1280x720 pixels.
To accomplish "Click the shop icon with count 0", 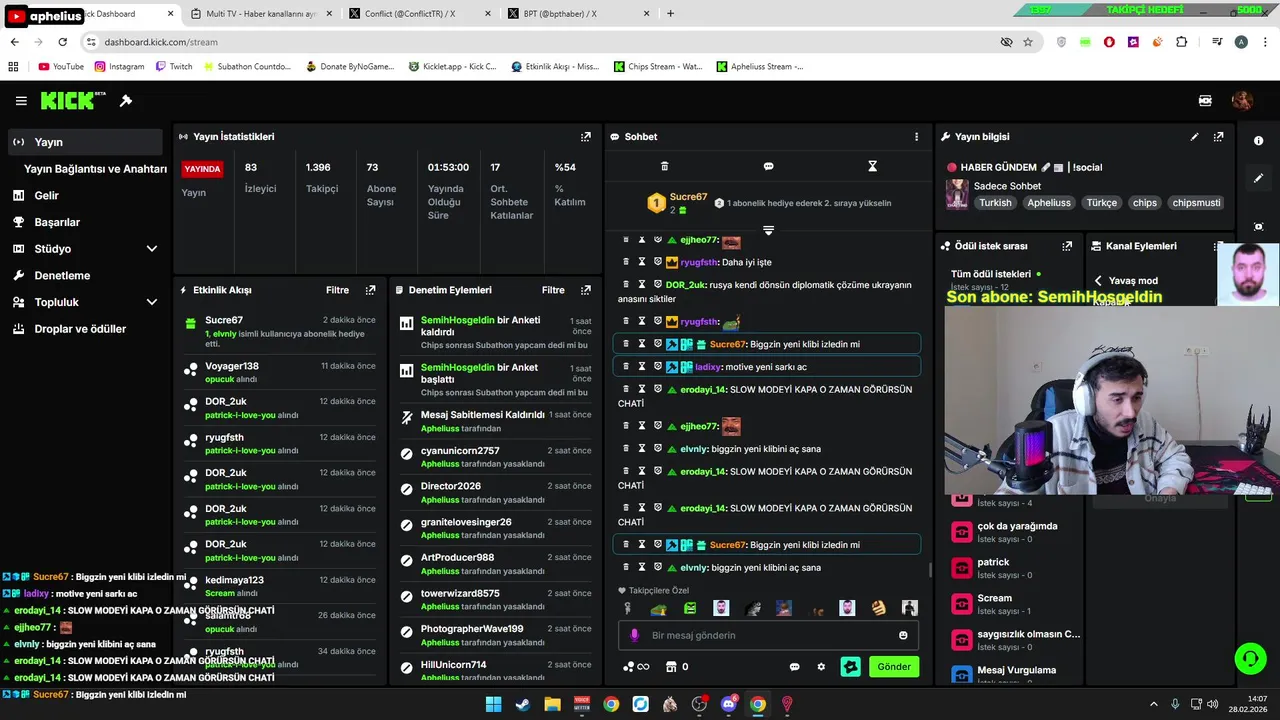I will [x=677, y=667].
